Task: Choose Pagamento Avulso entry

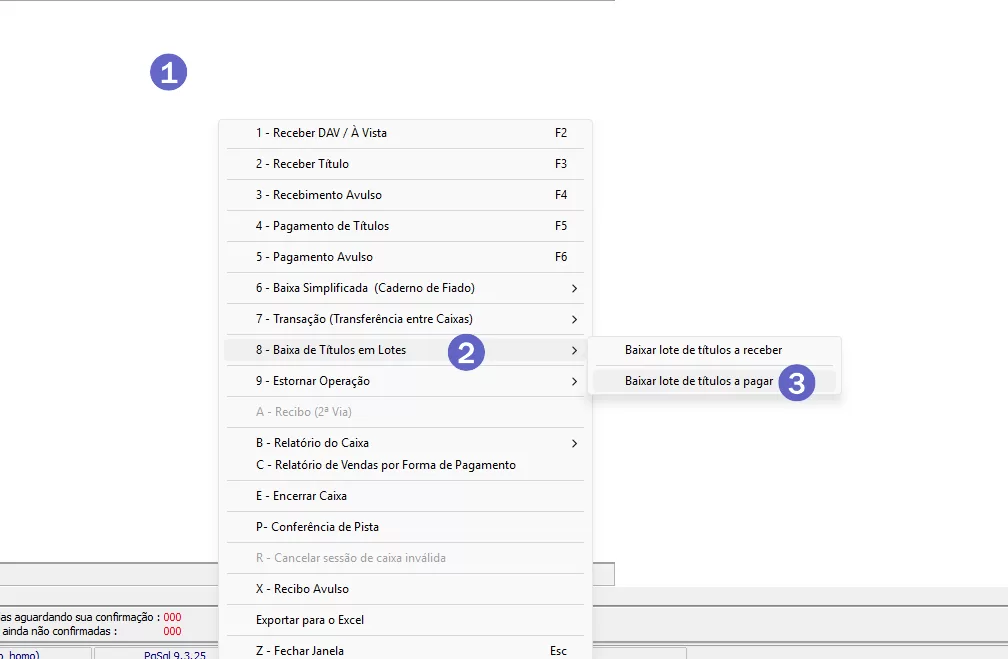Action: click(x=314, y=257)
